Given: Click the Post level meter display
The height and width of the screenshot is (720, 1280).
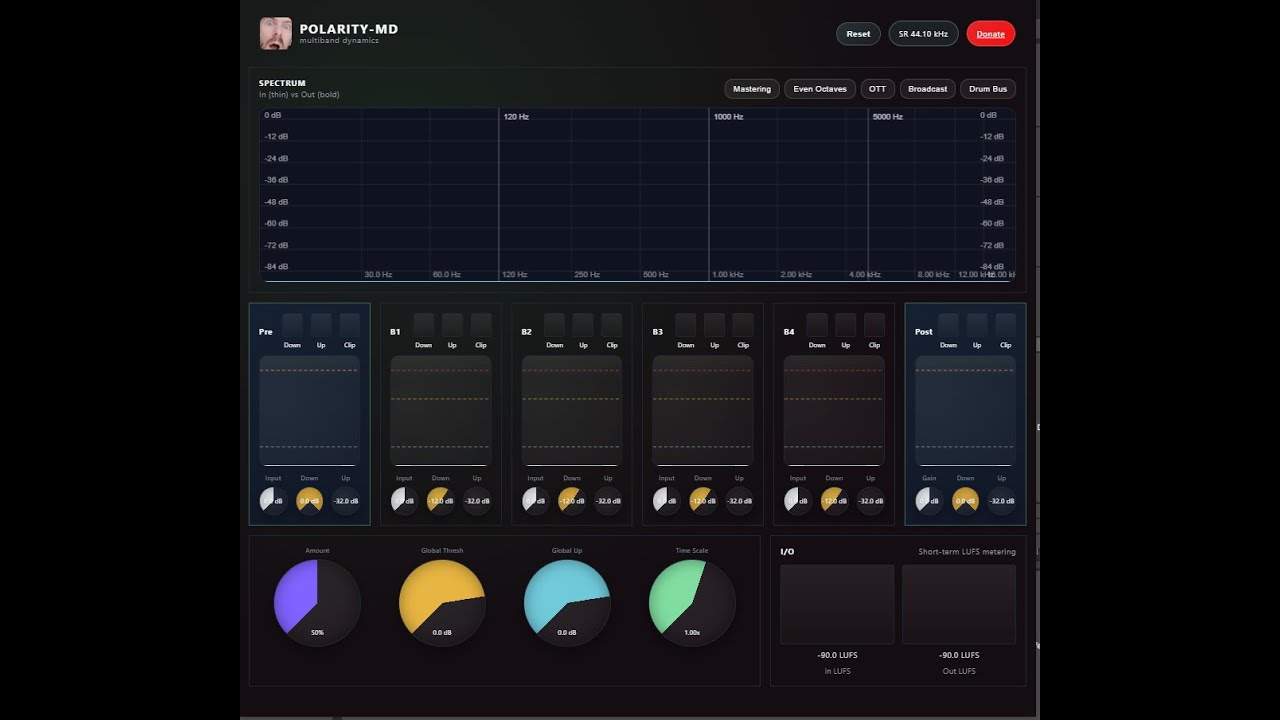Looking at the screenshot, I should tap(965, 411).
